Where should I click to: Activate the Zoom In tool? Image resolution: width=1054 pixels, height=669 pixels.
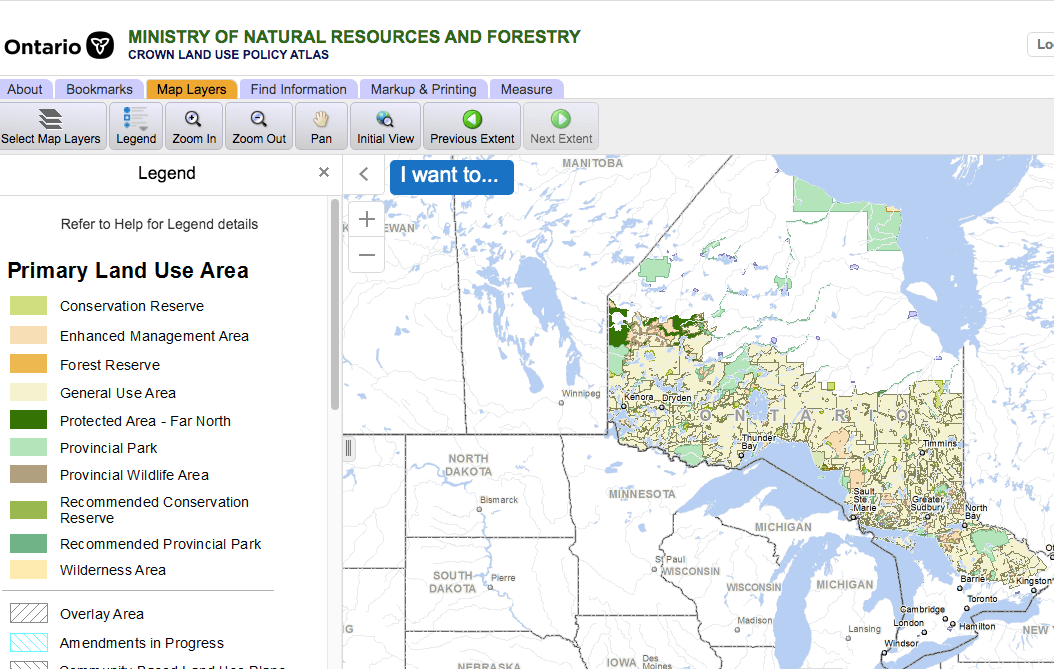pos(194,126)
